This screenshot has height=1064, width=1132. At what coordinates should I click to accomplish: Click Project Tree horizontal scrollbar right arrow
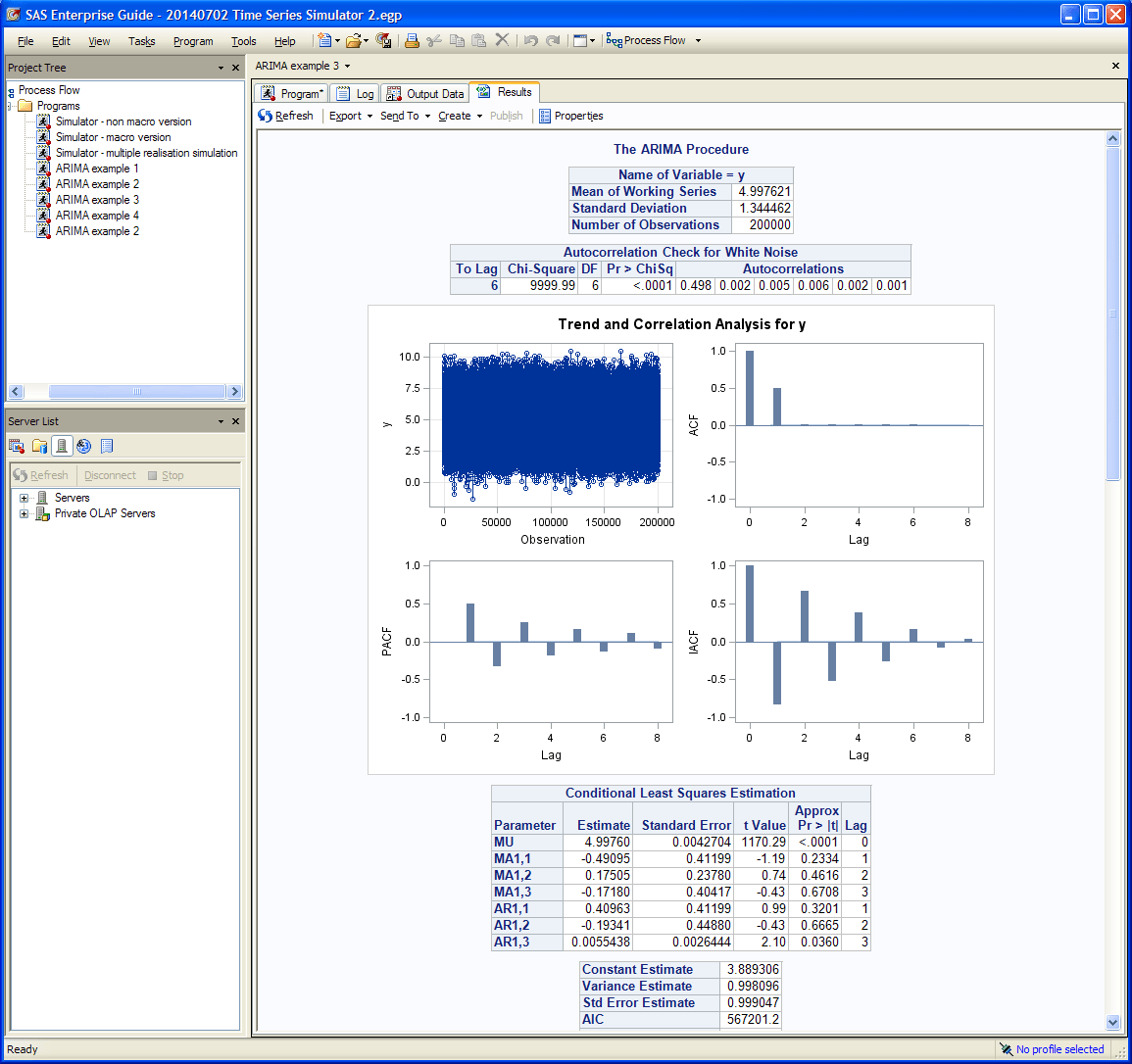[234, 392]
